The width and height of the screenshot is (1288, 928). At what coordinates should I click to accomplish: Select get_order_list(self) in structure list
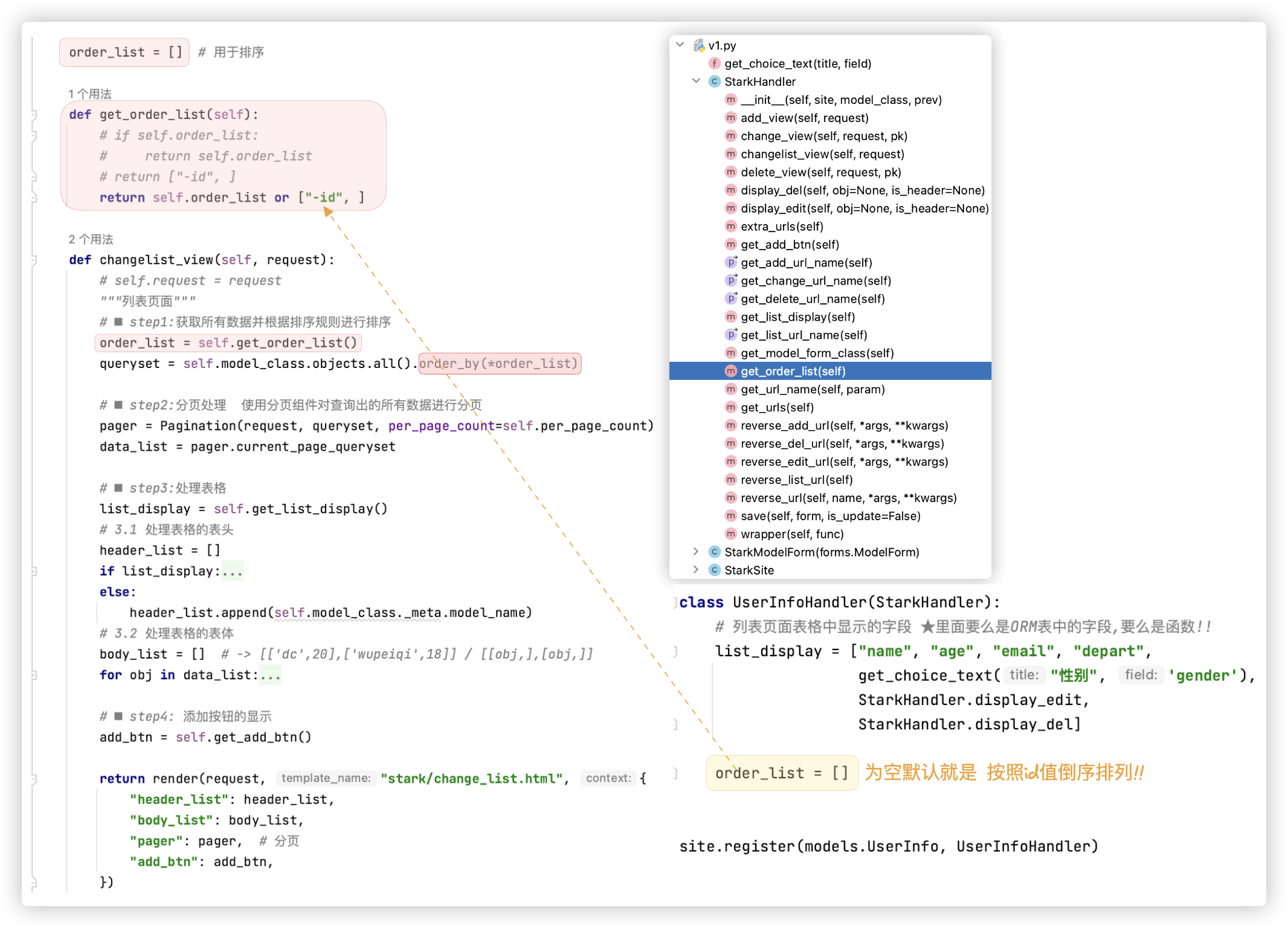click(x=793, y=371)
